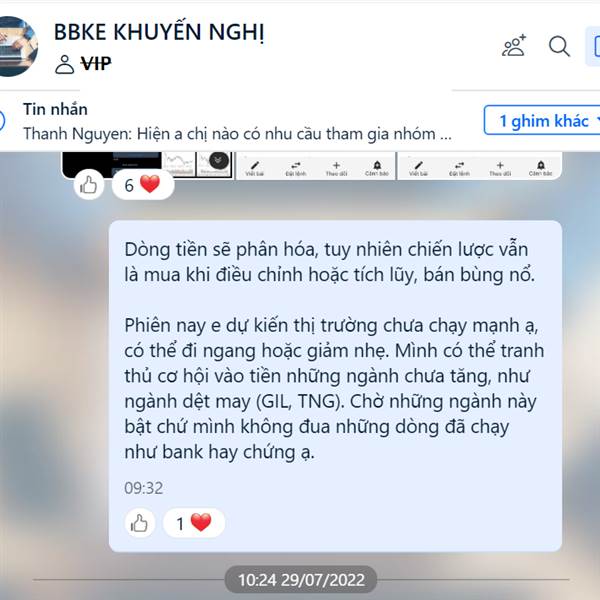The width and height of the screenshot is (600, 600).
Task: Add a member with the people icon
Action: click(514, 46)
